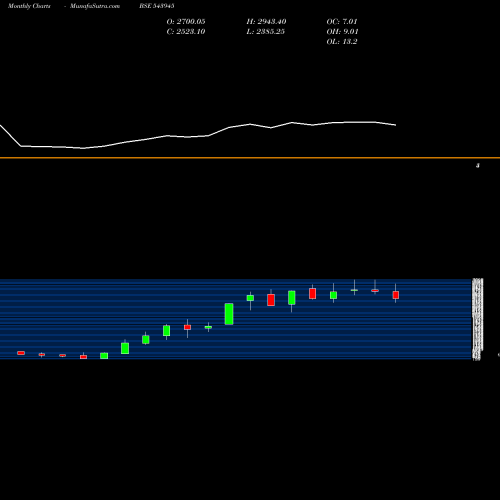Image resolution: width=500 pixels, height=500 pixels.
Task: Open the MunafaSutra.com label
Action: (x=95, y=6)
